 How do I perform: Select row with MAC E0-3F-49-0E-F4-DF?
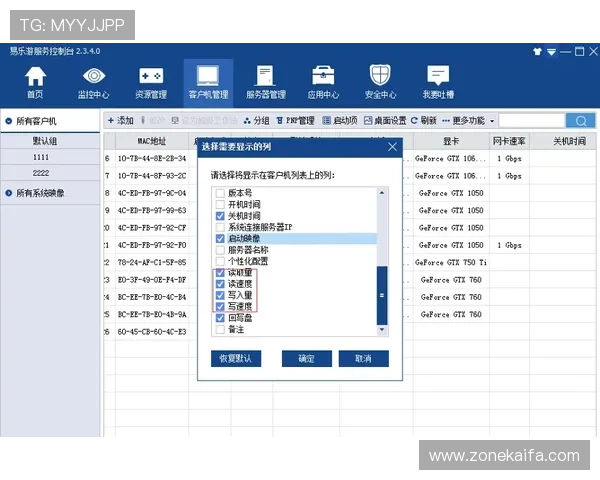[x=152, y=280]
